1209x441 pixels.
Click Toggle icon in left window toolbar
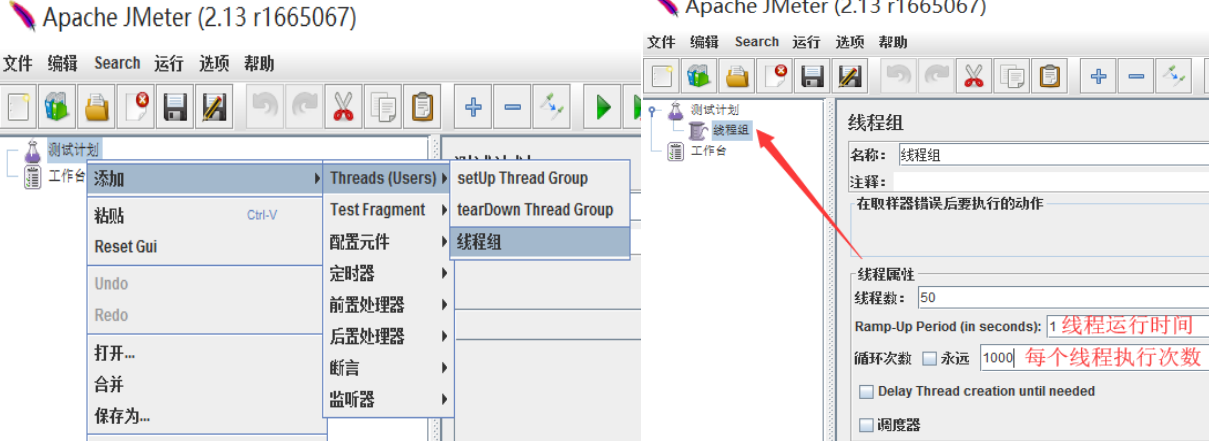pyautogui.click(x=551, y=107)
